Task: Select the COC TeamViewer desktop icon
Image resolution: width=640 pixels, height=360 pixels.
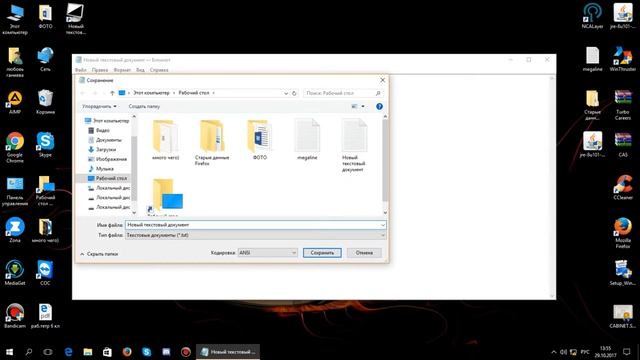Action: 45,273
